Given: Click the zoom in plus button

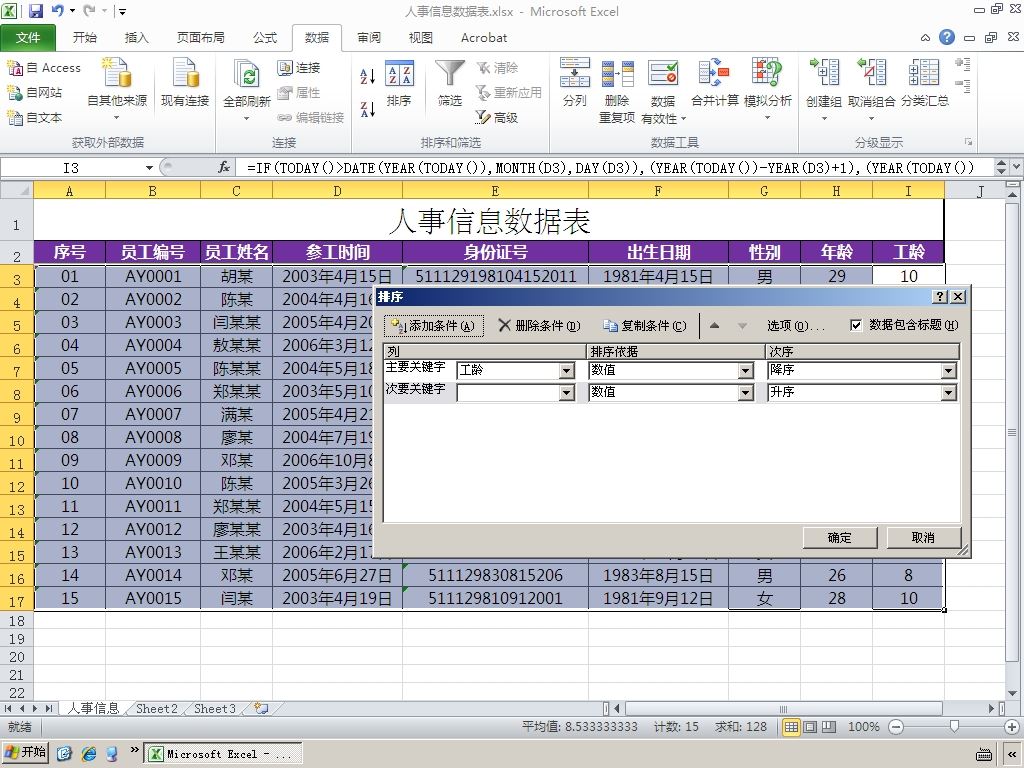Looking at the screenshot, I should point(1012,727).
